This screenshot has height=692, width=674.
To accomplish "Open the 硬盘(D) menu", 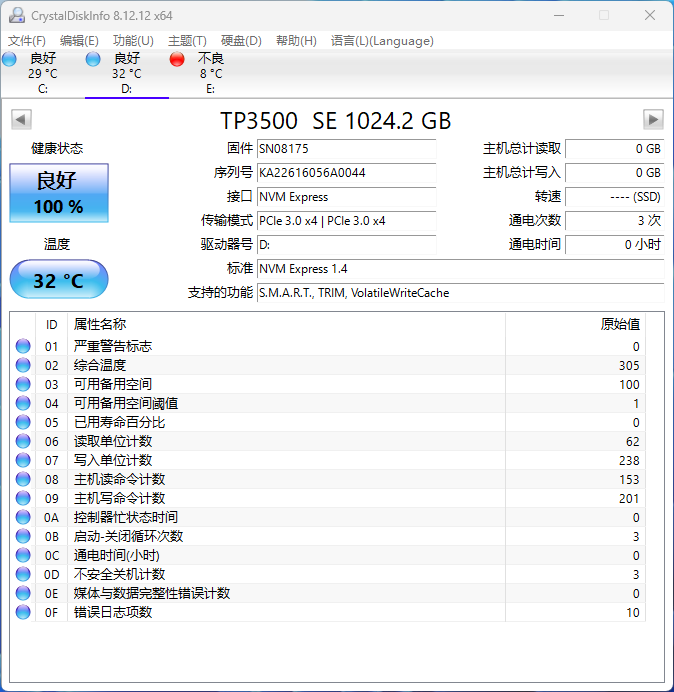I will (x=241, y=41).
